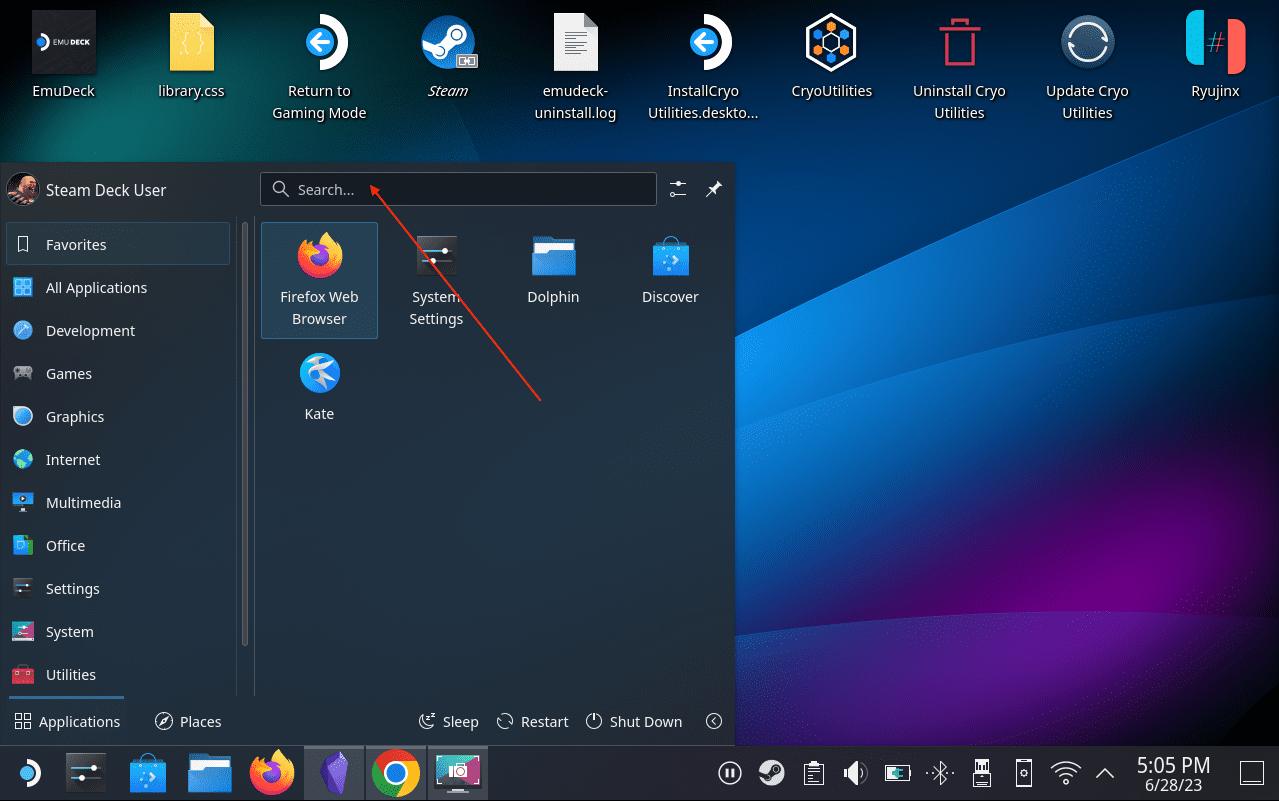Launch Firefox Web Browser from Favorites
This screenshot has height=801, width=1279.
(x=319, y=280)
